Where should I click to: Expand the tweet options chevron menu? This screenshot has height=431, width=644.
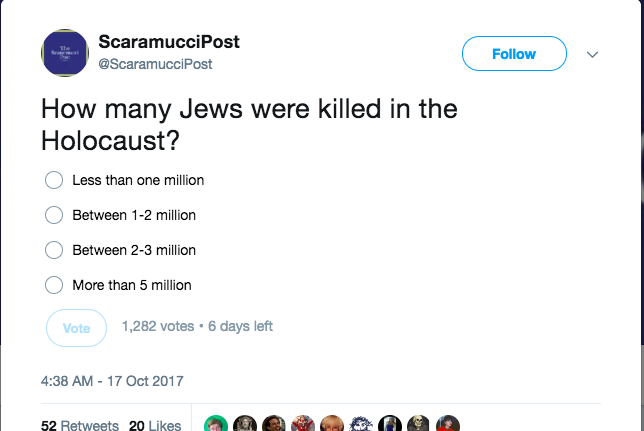(x=592, y=54)
